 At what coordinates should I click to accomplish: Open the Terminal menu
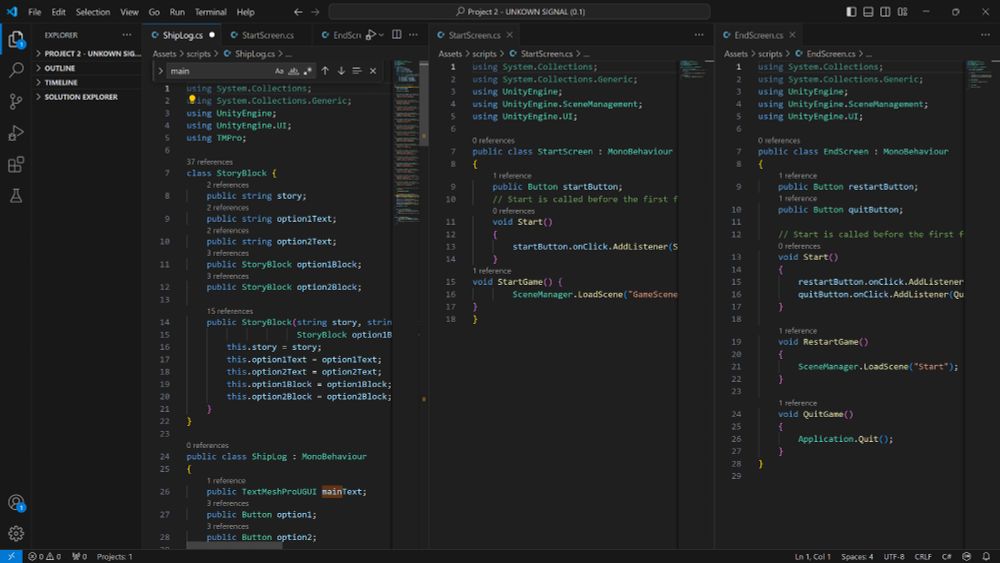tap(210, 12)
